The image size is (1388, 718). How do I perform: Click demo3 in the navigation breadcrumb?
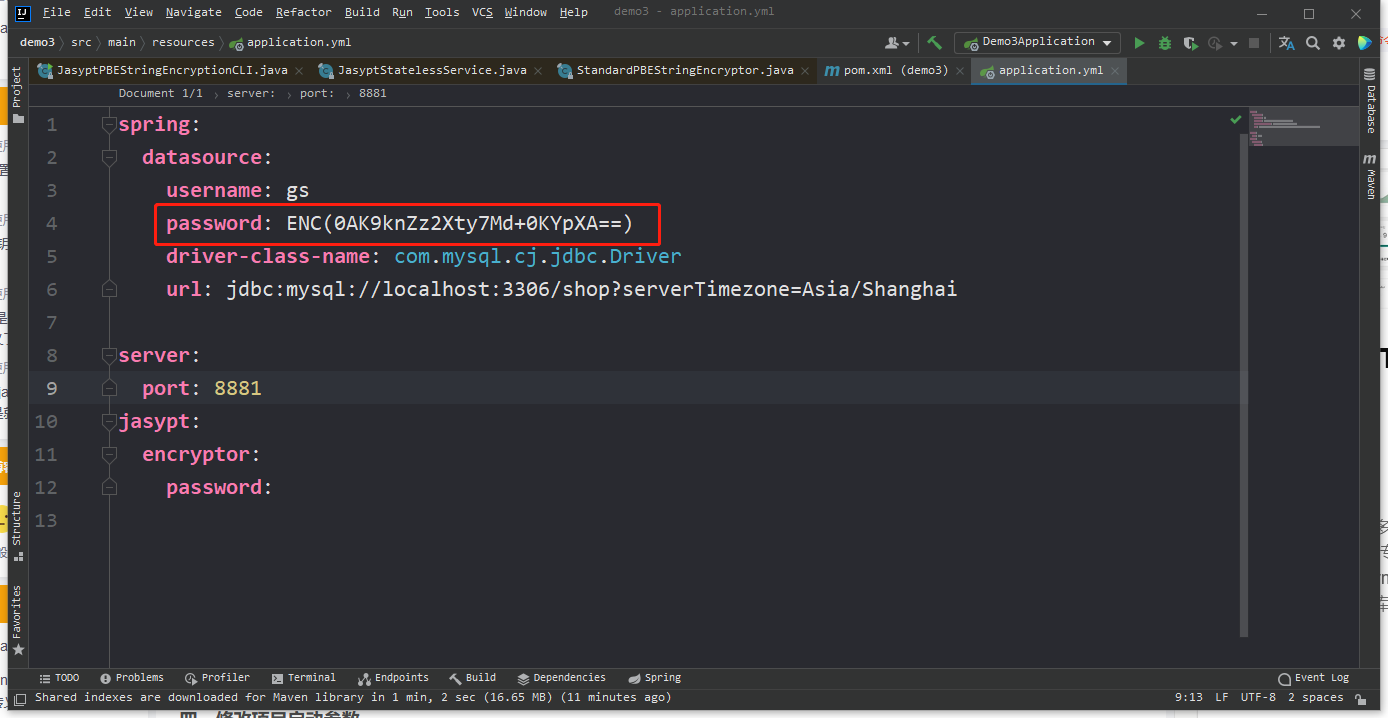pyautogui.click(x=37, y=43)
